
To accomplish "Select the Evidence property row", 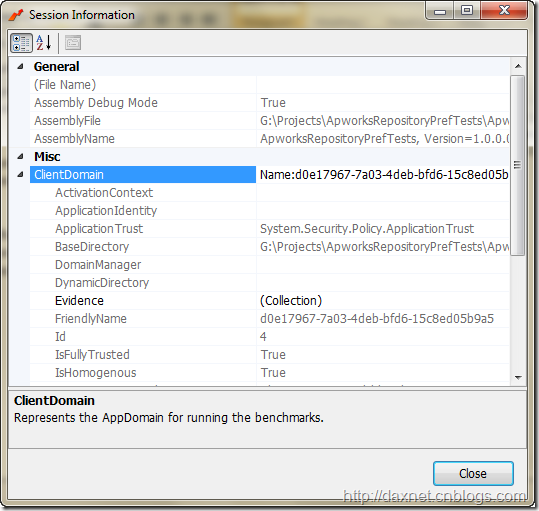I will [x=270, y=301].
